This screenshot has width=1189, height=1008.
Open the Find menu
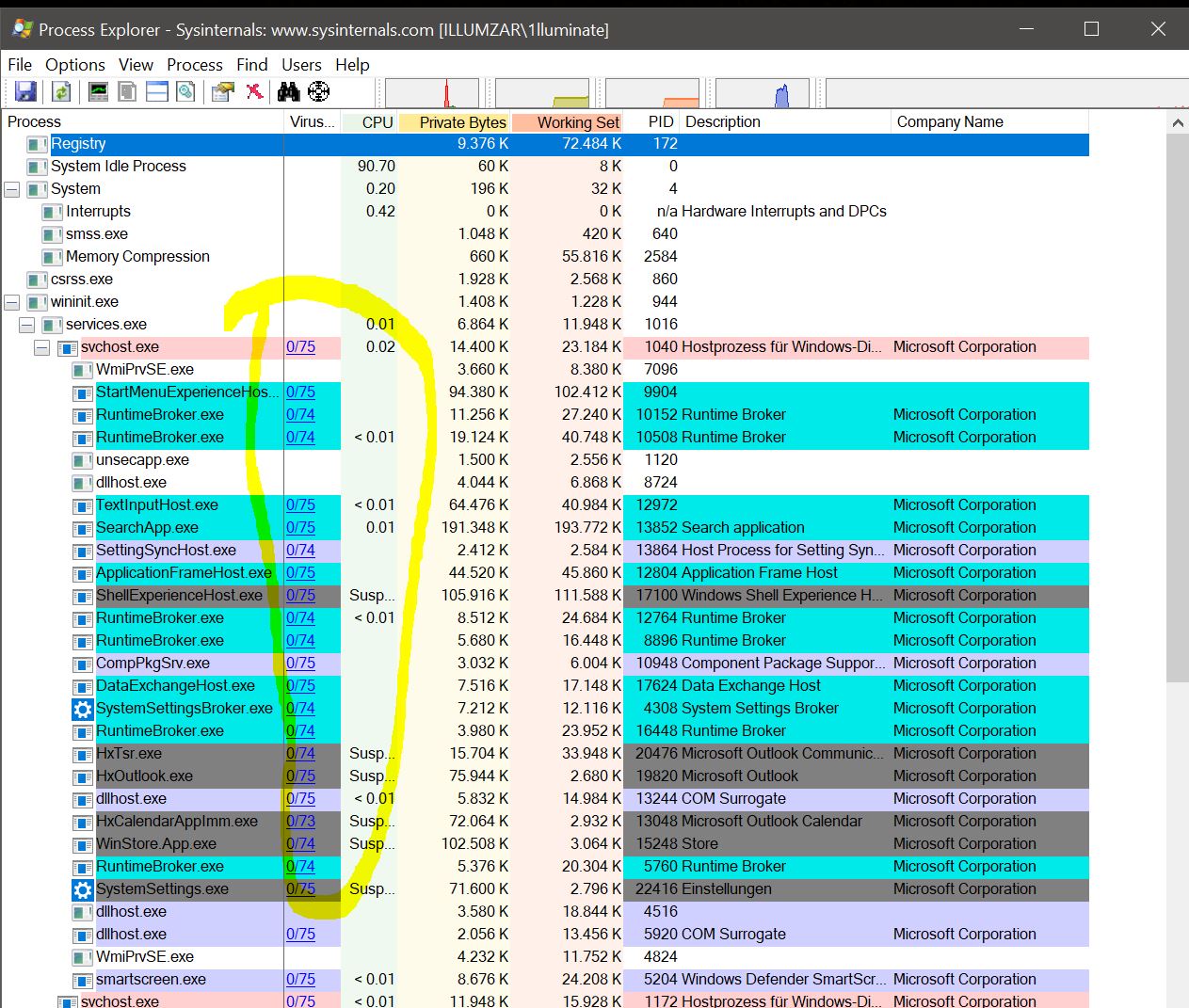252,64
